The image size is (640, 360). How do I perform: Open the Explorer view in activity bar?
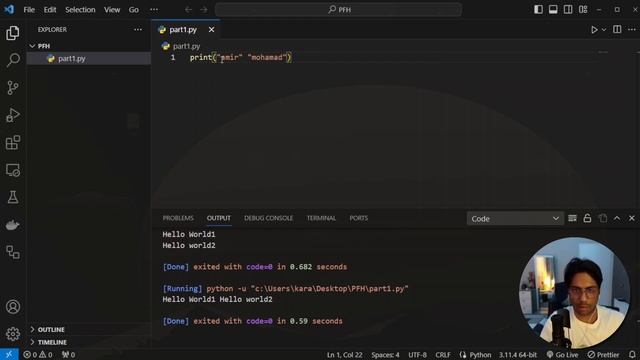[x=13, y=33]
